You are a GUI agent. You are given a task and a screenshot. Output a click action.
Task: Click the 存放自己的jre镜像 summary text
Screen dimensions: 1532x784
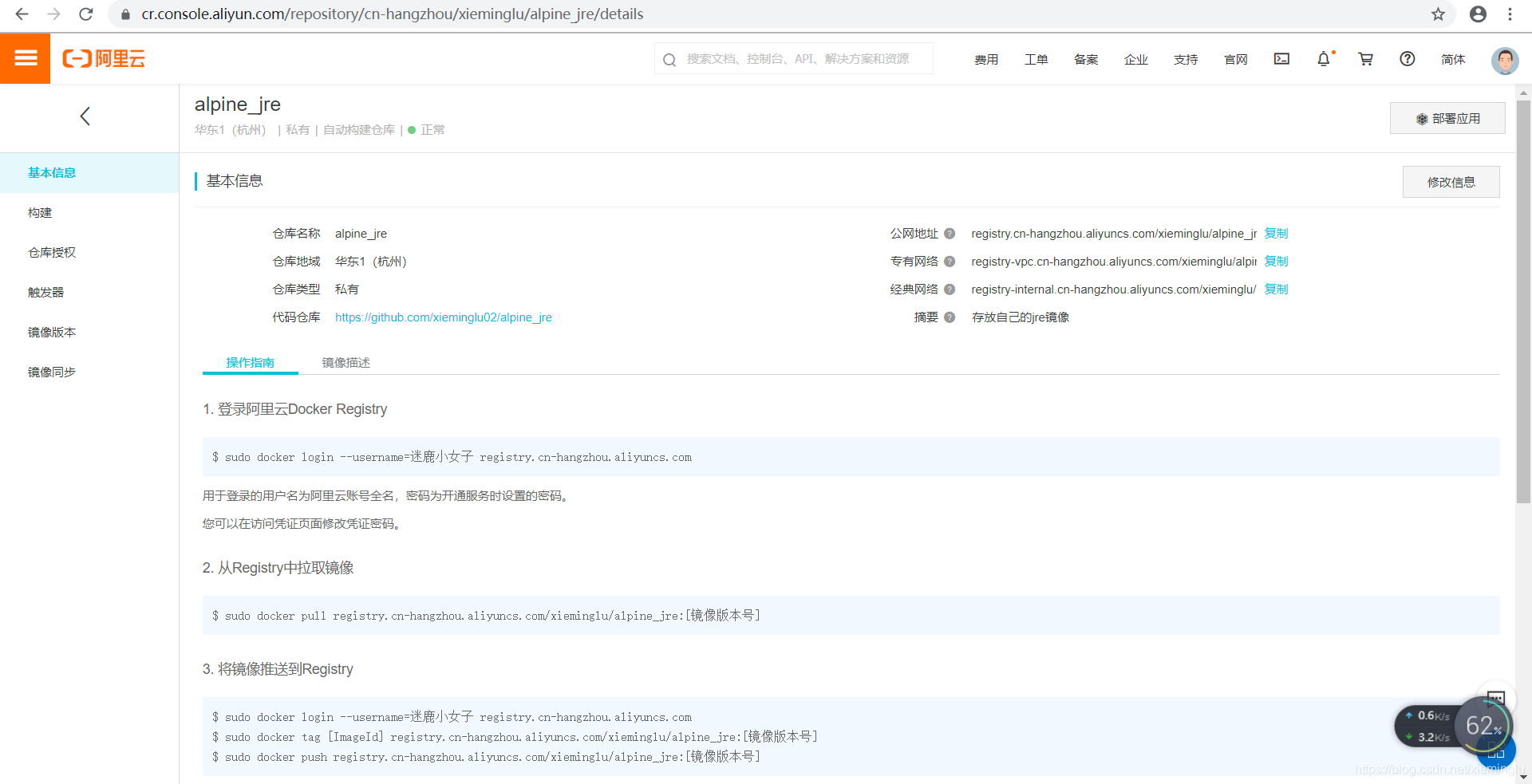[x=1021, y=317]
